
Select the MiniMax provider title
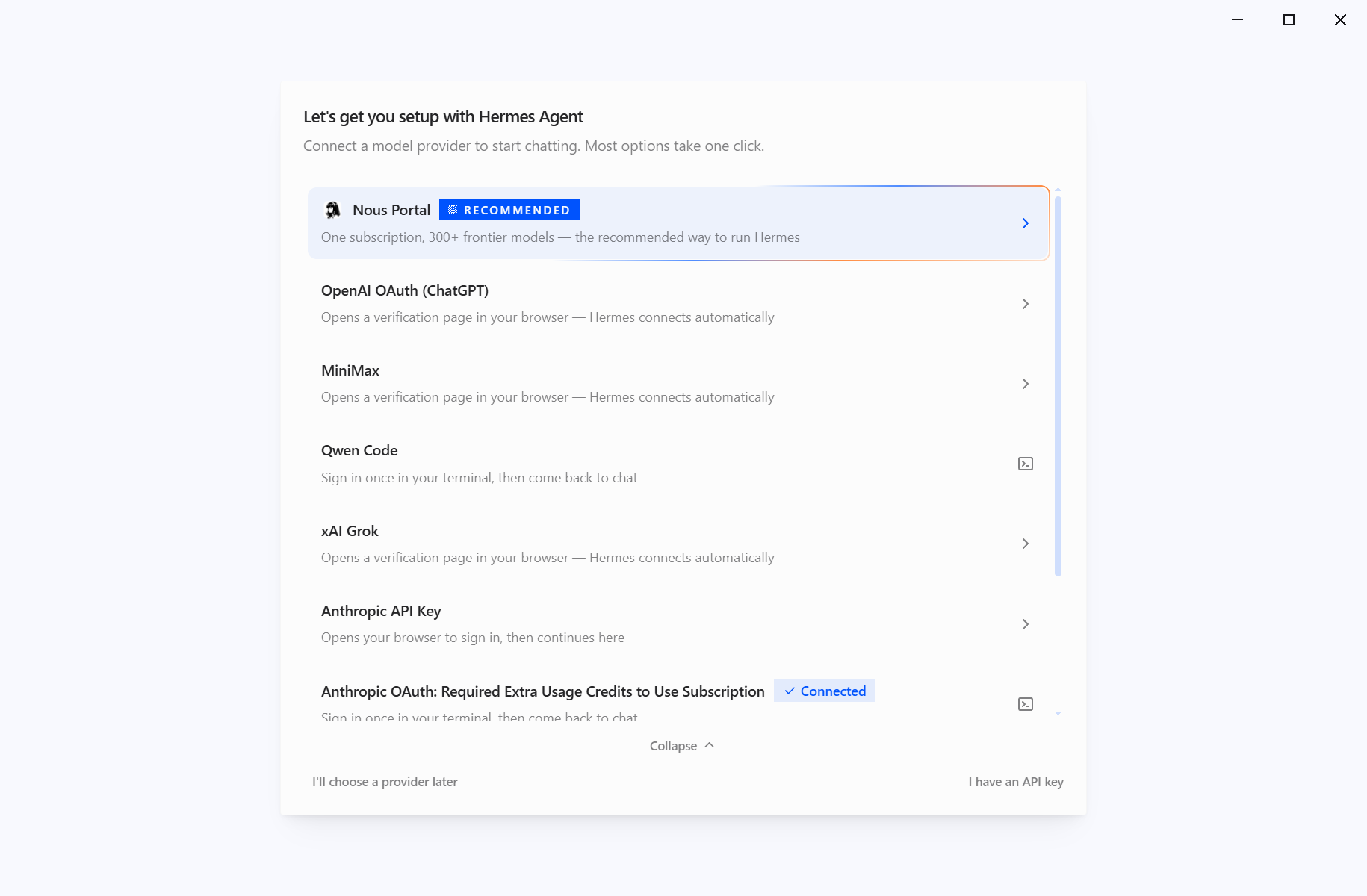(350, 370)
